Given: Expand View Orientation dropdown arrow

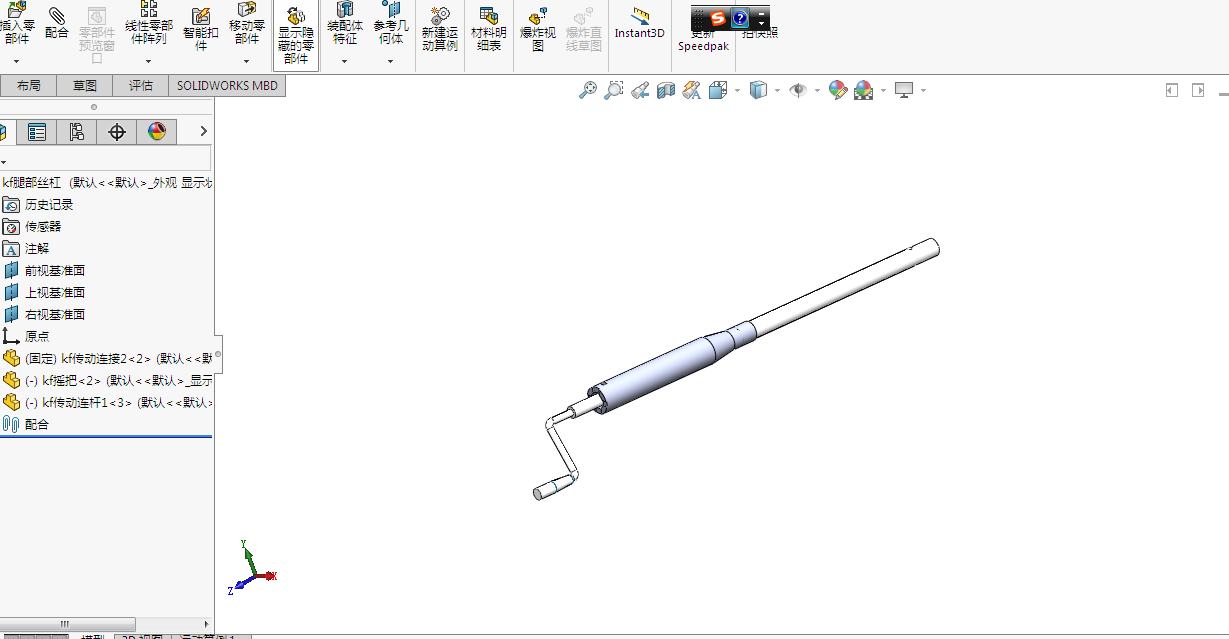Looking at the screenshot, I should tap(737, 91).
